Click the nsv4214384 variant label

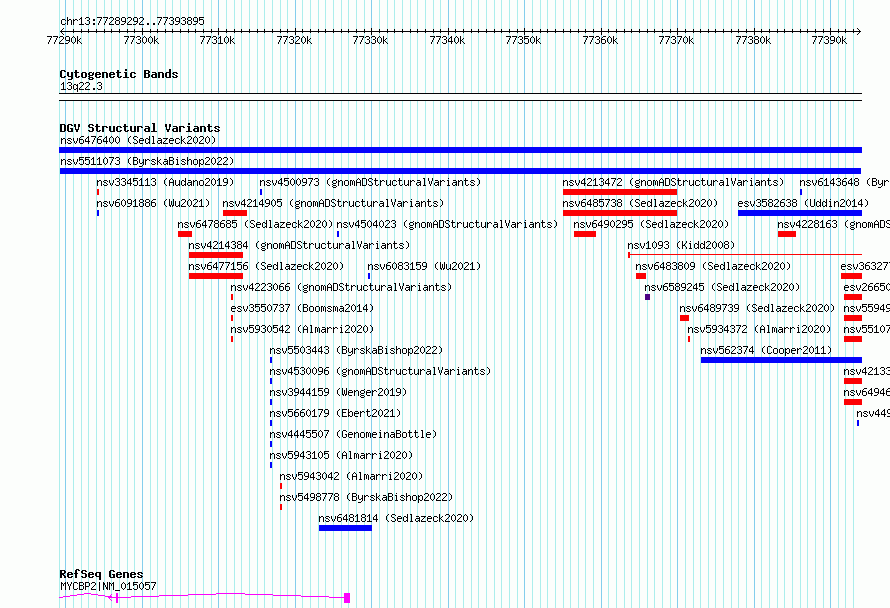(x=299, y=245)
